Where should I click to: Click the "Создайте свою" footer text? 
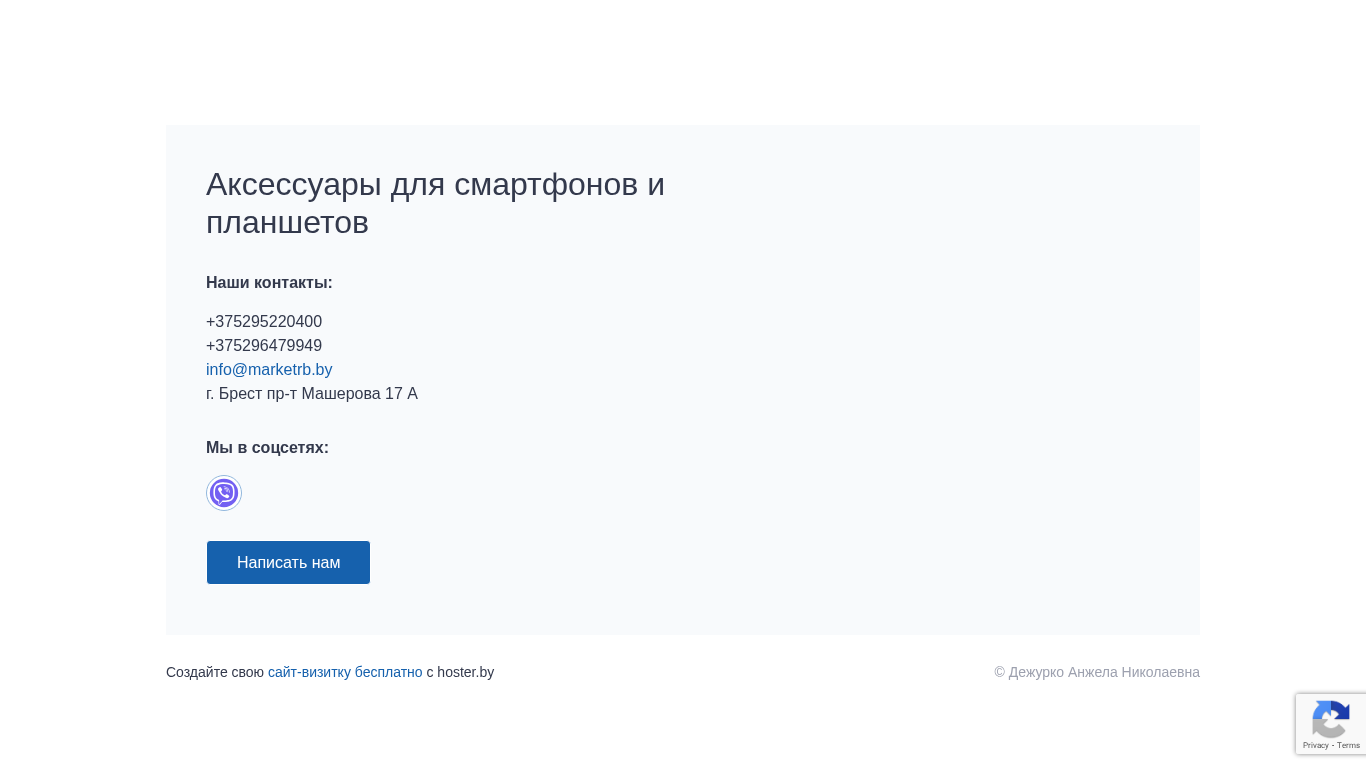tap(215, 672)
